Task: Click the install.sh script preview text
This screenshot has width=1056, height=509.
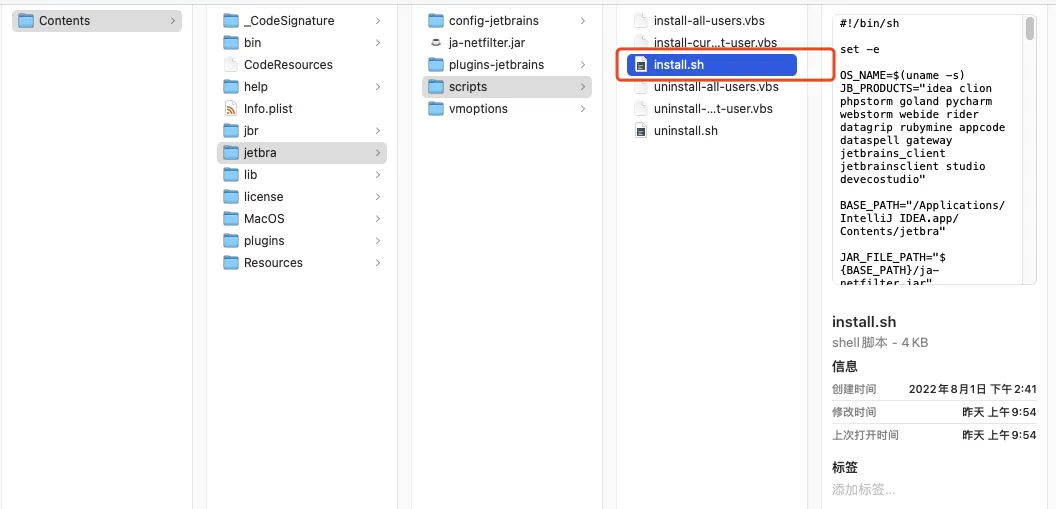Action: pyautogui.click(x=922, y=150)
